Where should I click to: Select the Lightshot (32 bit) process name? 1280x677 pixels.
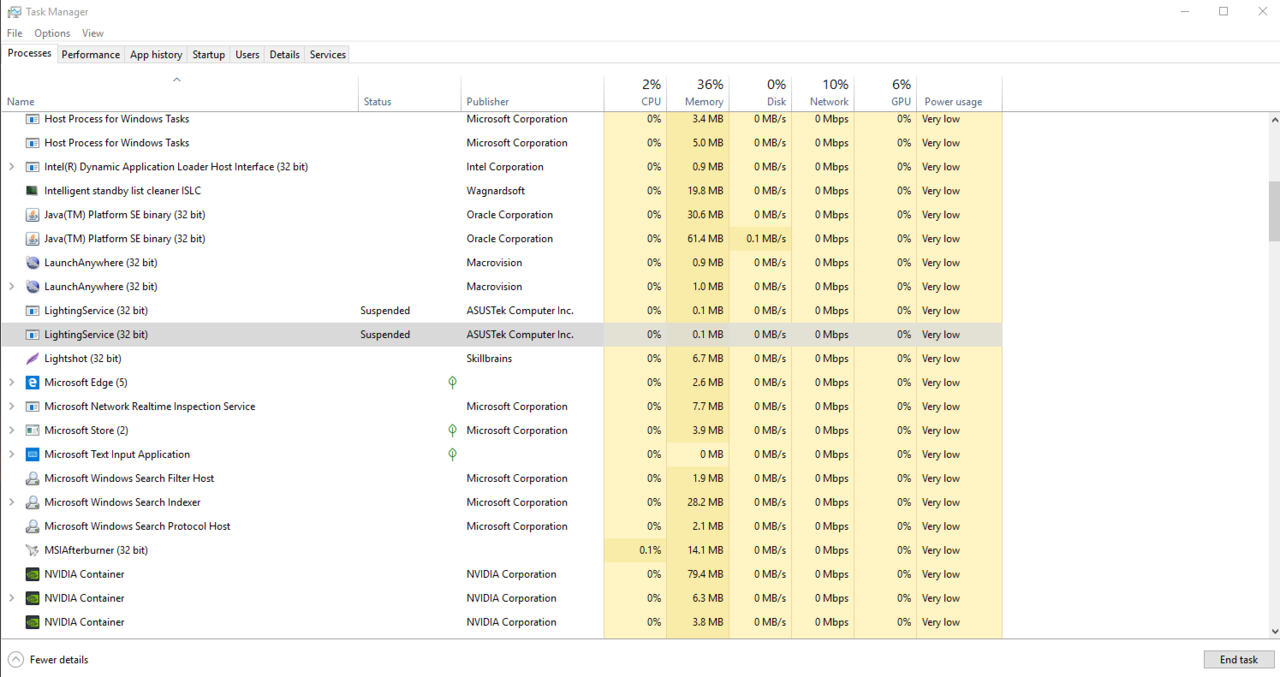[x=83, y=359]
